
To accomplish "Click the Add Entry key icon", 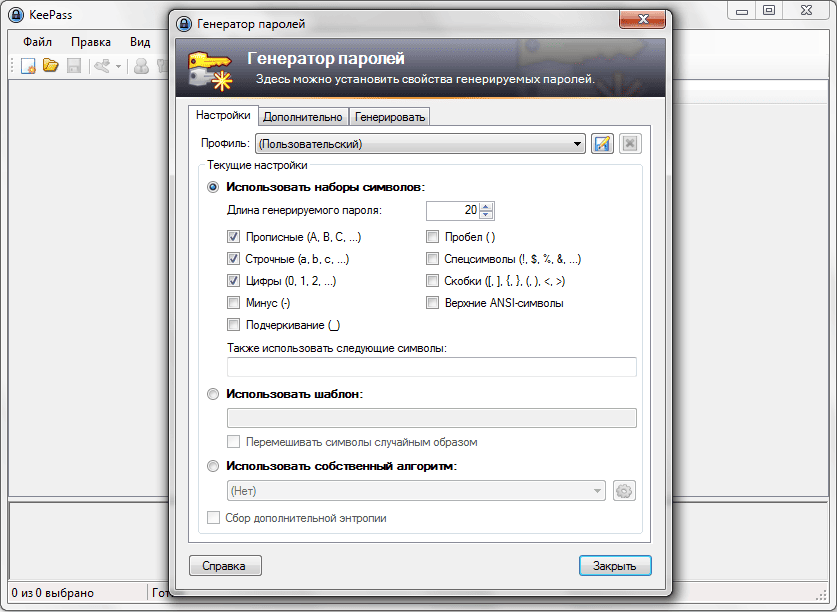I will (x=101, y=66).
